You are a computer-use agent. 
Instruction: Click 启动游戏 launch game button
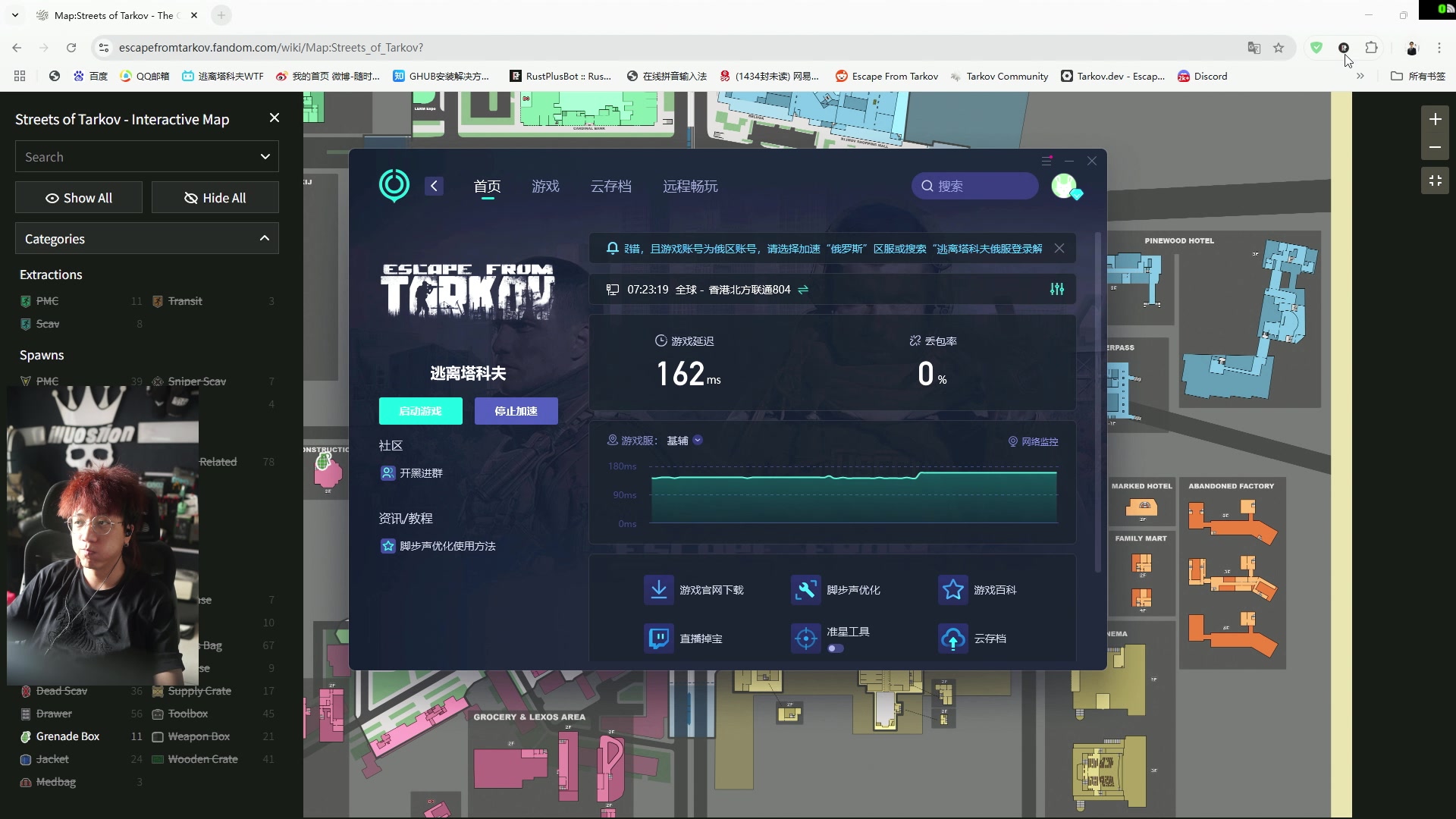(x=421, y=411)
